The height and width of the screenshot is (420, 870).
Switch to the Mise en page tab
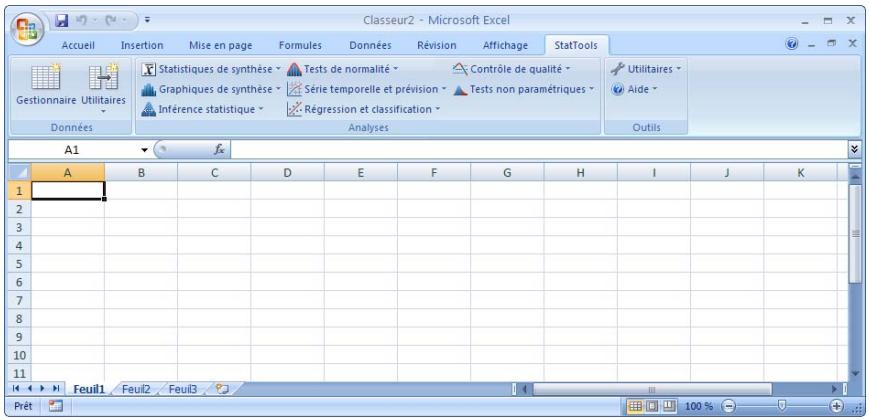click(x=220, y=45)
